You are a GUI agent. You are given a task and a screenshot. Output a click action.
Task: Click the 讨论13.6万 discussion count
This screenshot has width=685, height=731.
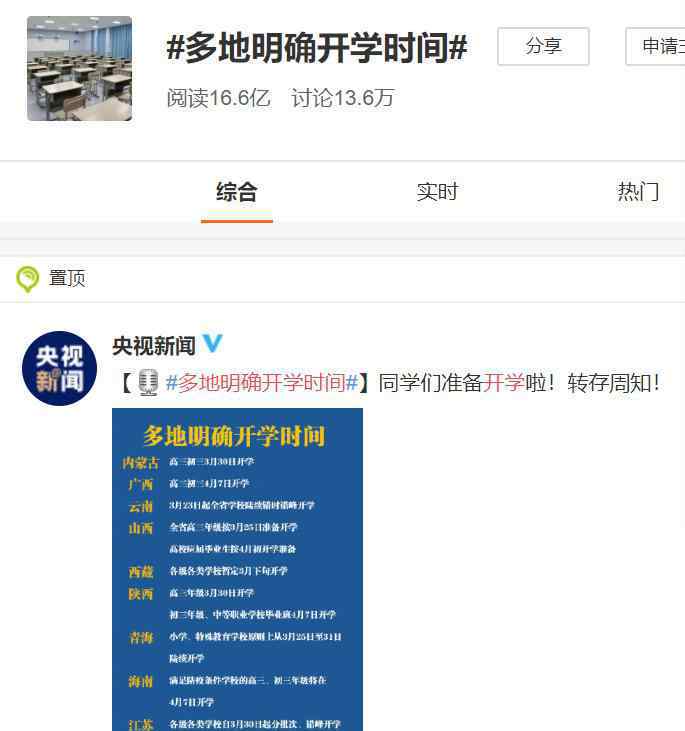(343, 98)
